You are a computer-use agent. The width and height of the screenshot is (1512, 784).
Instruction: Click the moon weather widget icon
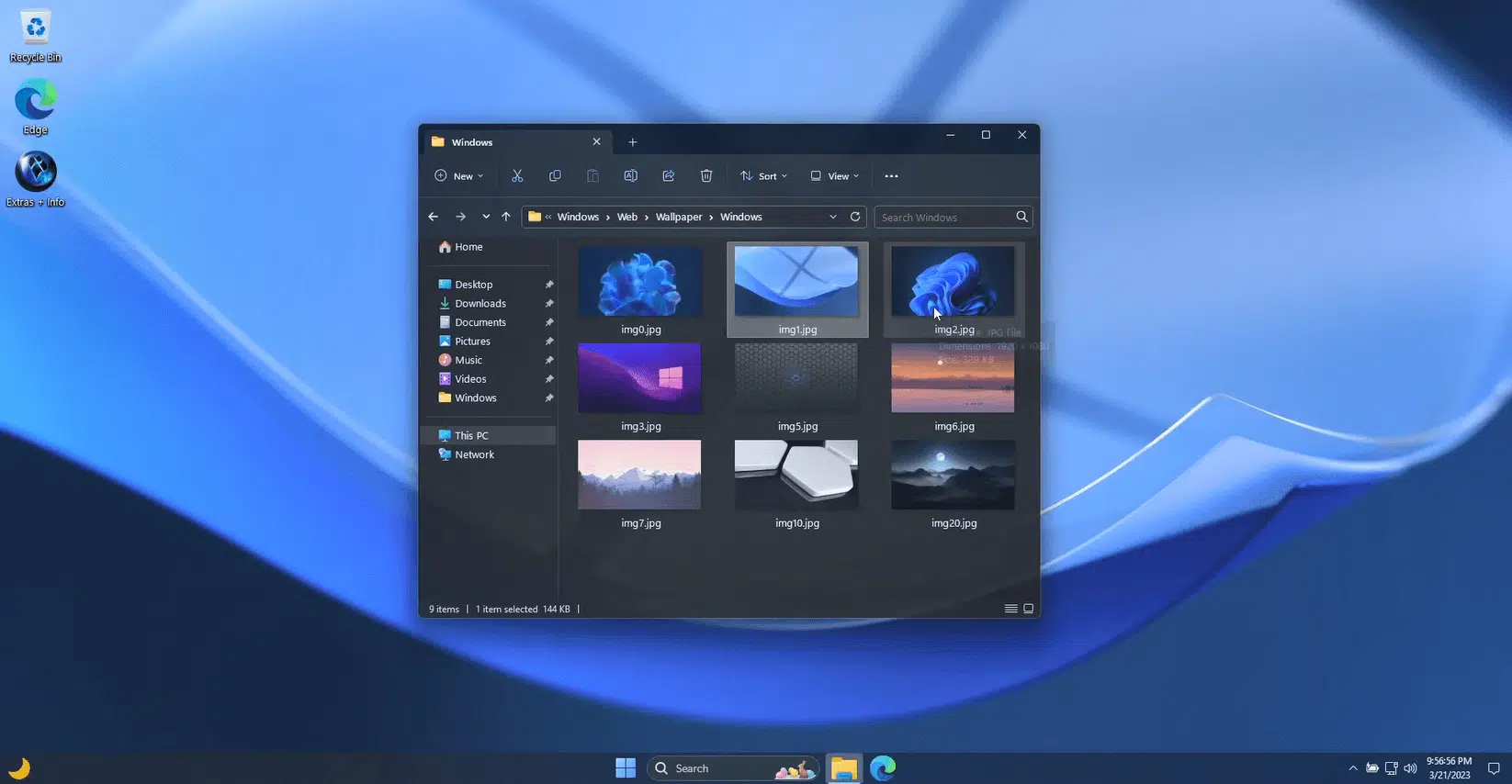(19, 768)
